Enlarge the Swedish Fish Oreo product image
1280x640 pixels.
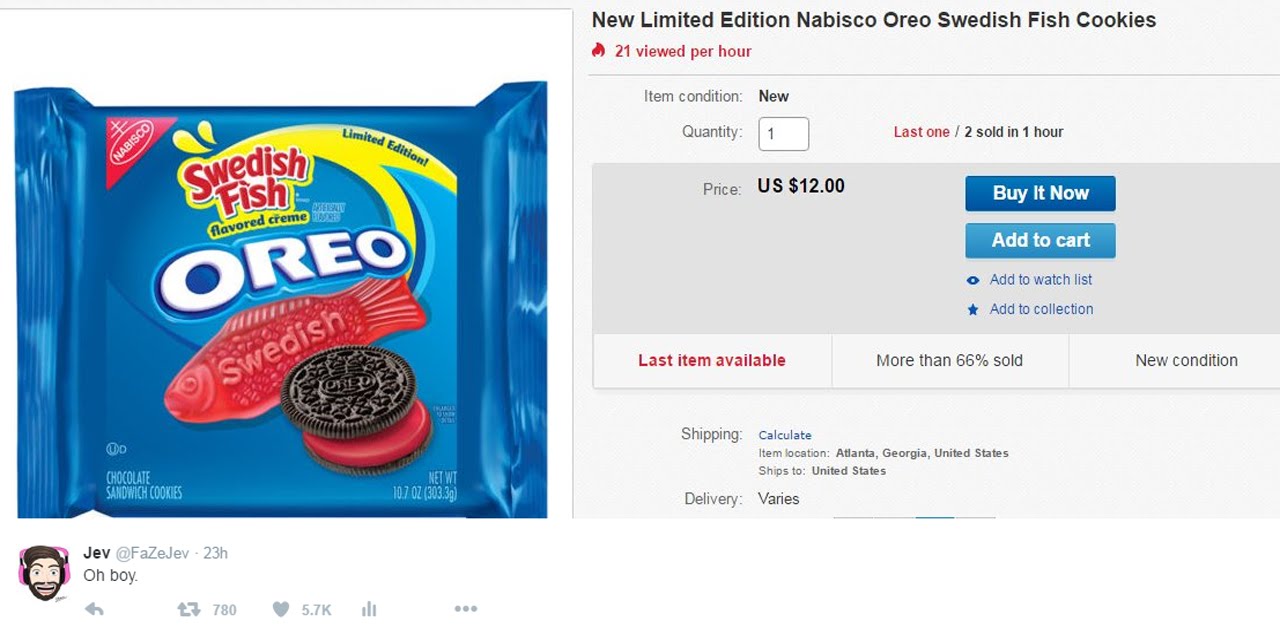click(x=281, y=300)
